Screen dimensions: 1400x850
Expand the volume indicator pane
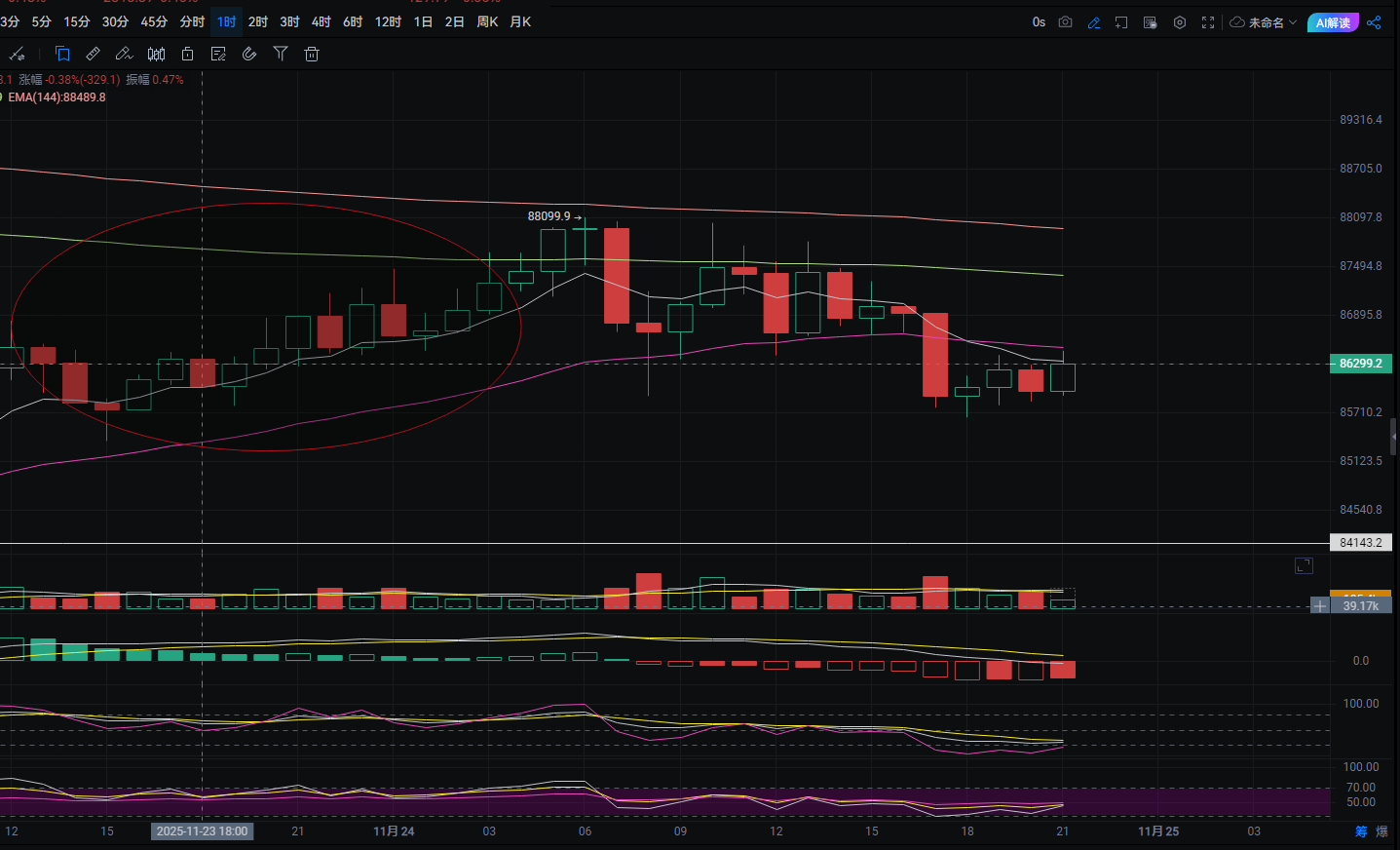point(1304,565)
